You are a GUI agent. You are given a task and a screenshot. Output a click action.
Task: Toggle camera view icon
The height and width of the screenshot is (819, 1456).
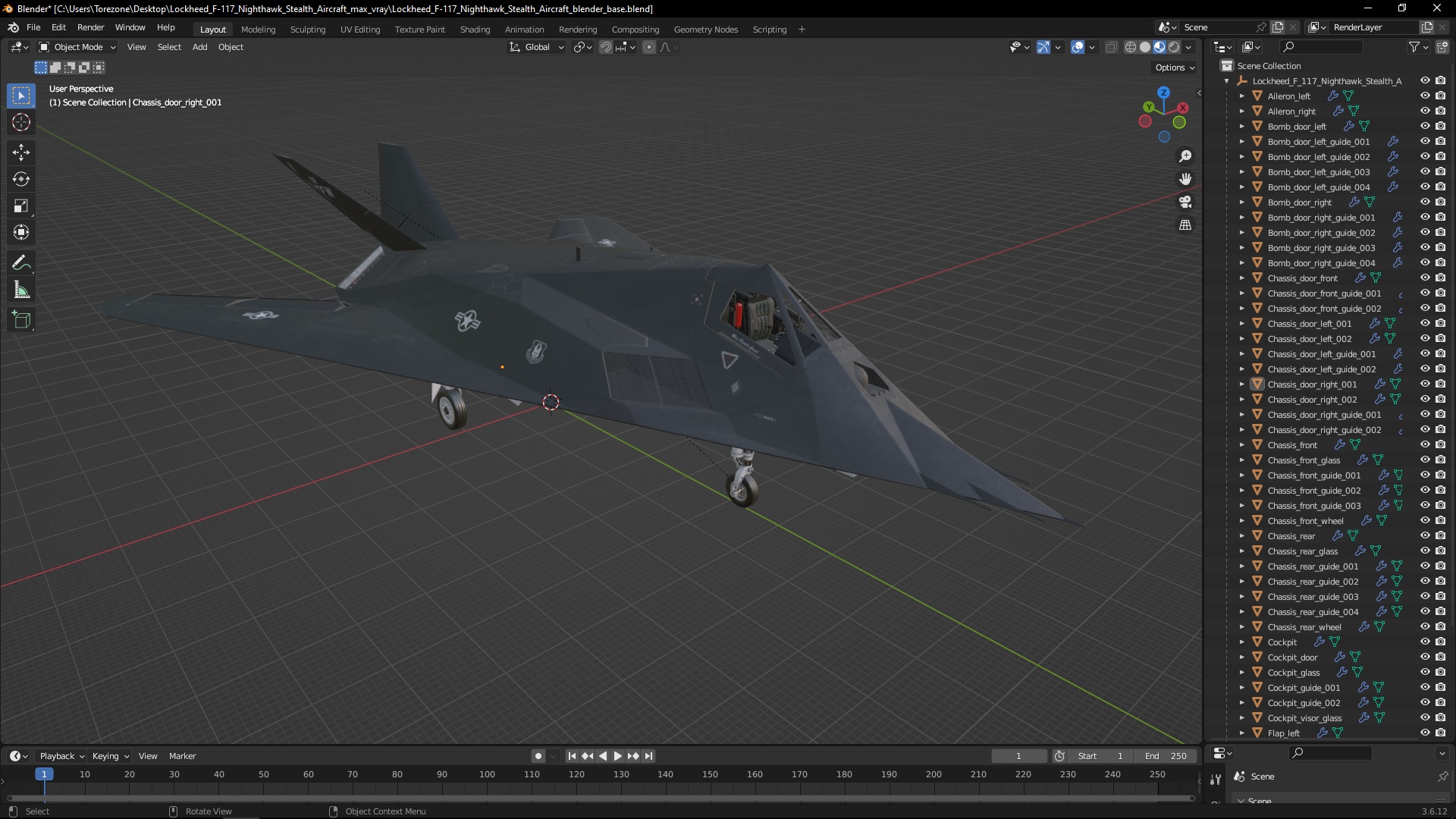click(x=1185, y=202)
